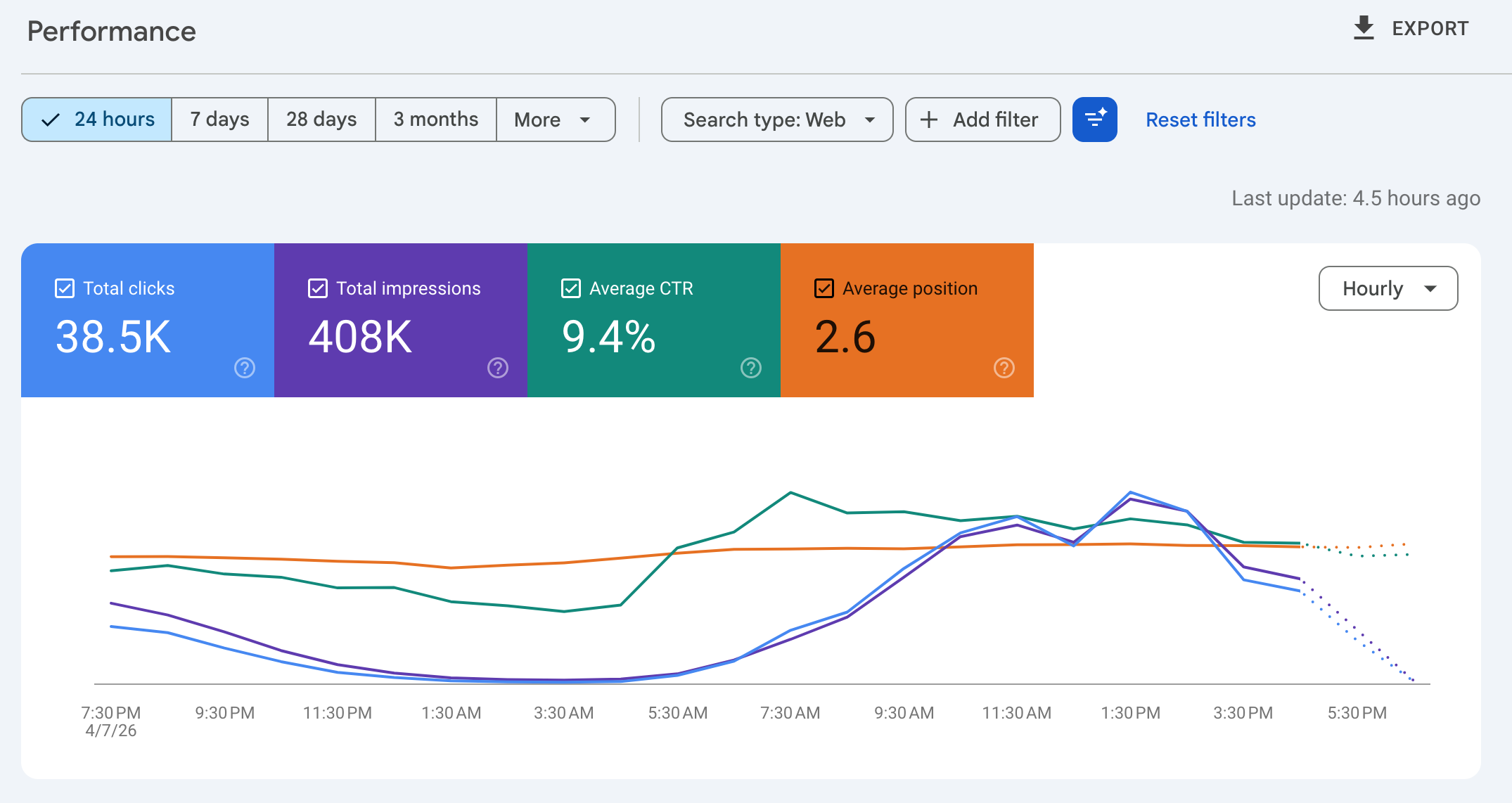This screenshot has width=1512, height=803.
Task: Uncheck the Total impressions checkbox
Action: tap(318, 288)
